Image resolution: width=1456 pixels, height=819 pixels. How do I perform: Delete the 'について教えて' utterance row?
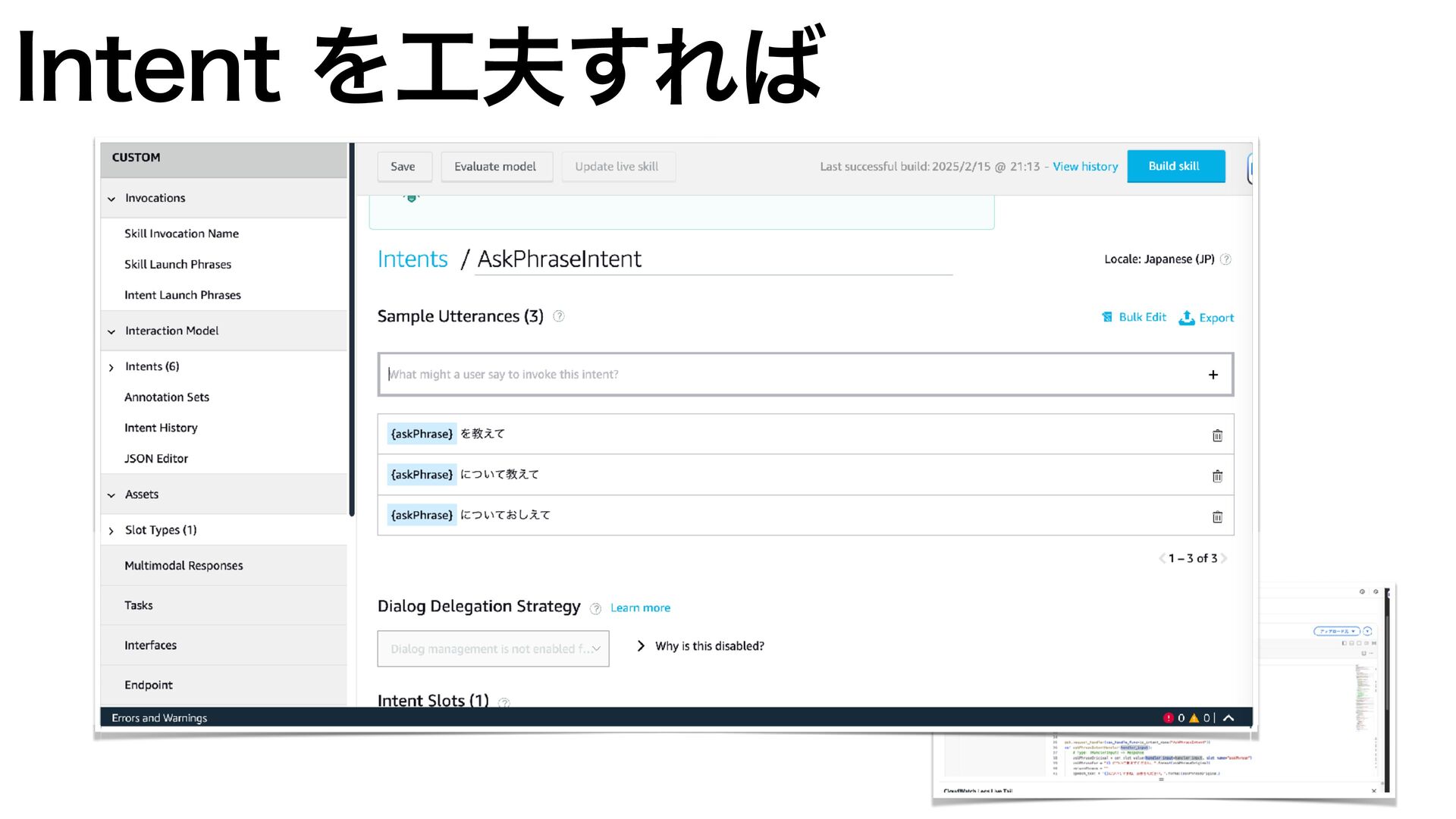1217,476
